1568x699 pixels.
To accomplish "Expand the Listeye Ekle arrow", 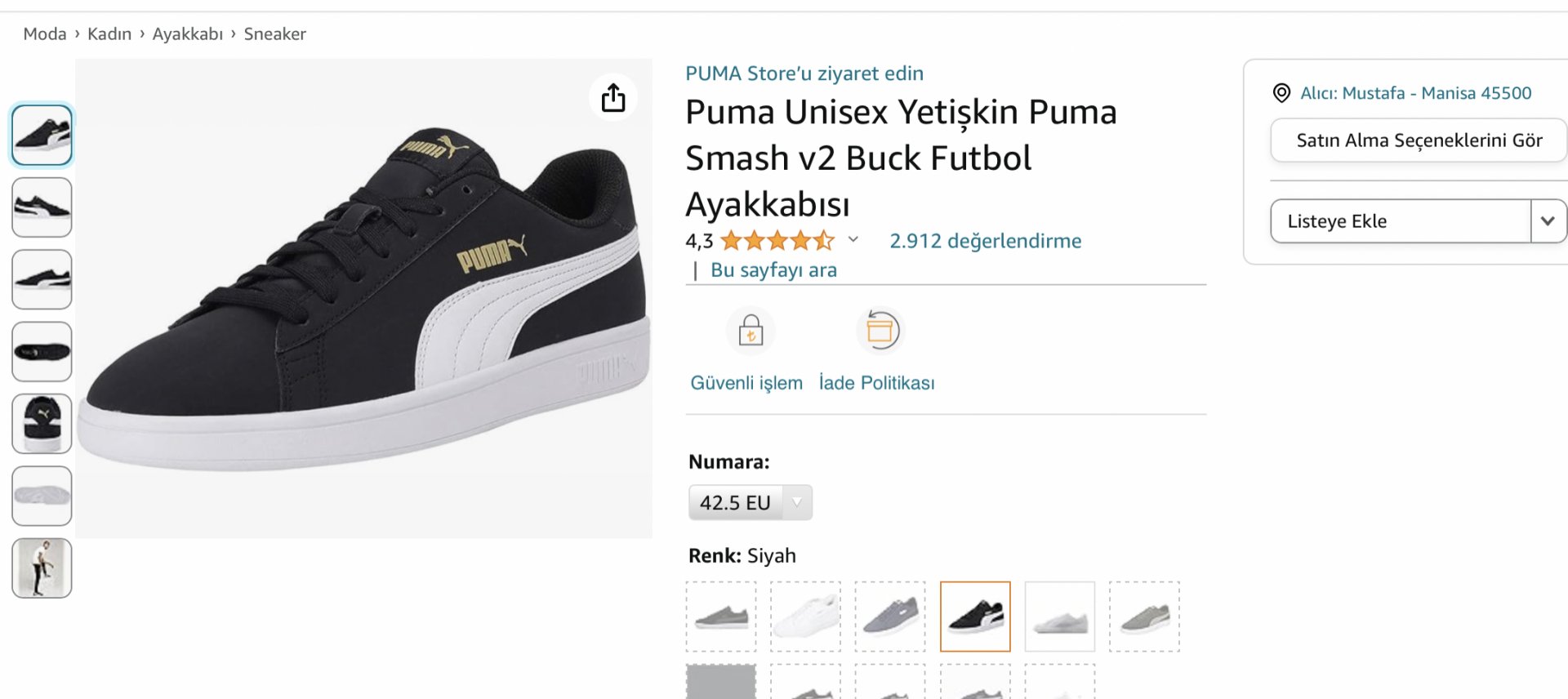I will pyautogui.click(x=1548, y=221).
